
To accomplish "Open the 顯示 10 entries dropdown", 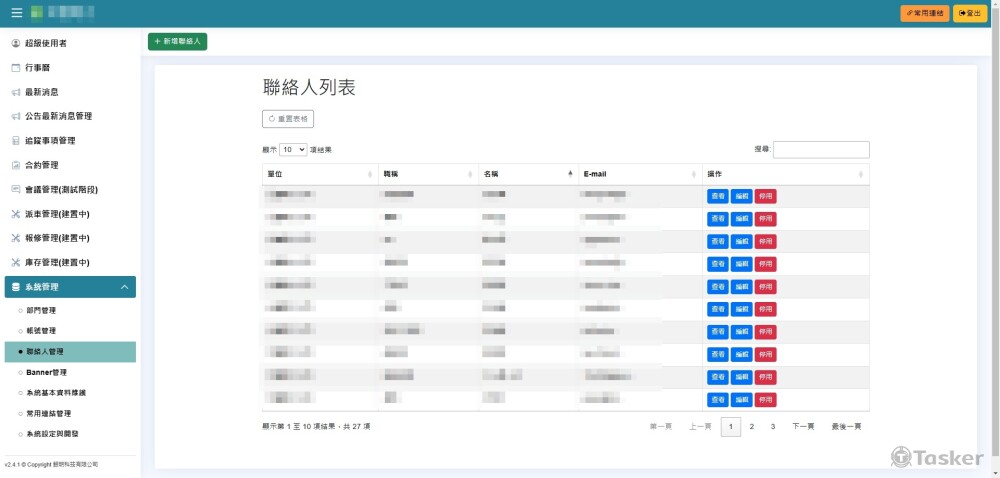I will pyautogui.click(x=293, y=149).
